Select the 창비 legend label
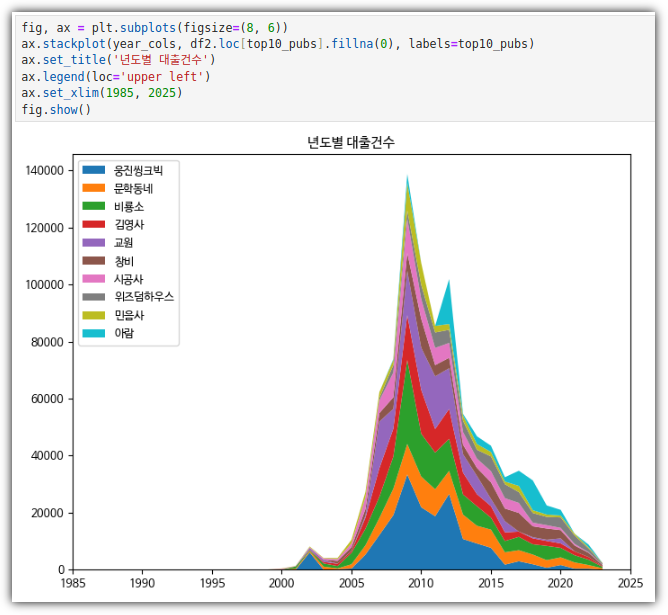This screenshot has height=615, width=668. click(124, 261)
